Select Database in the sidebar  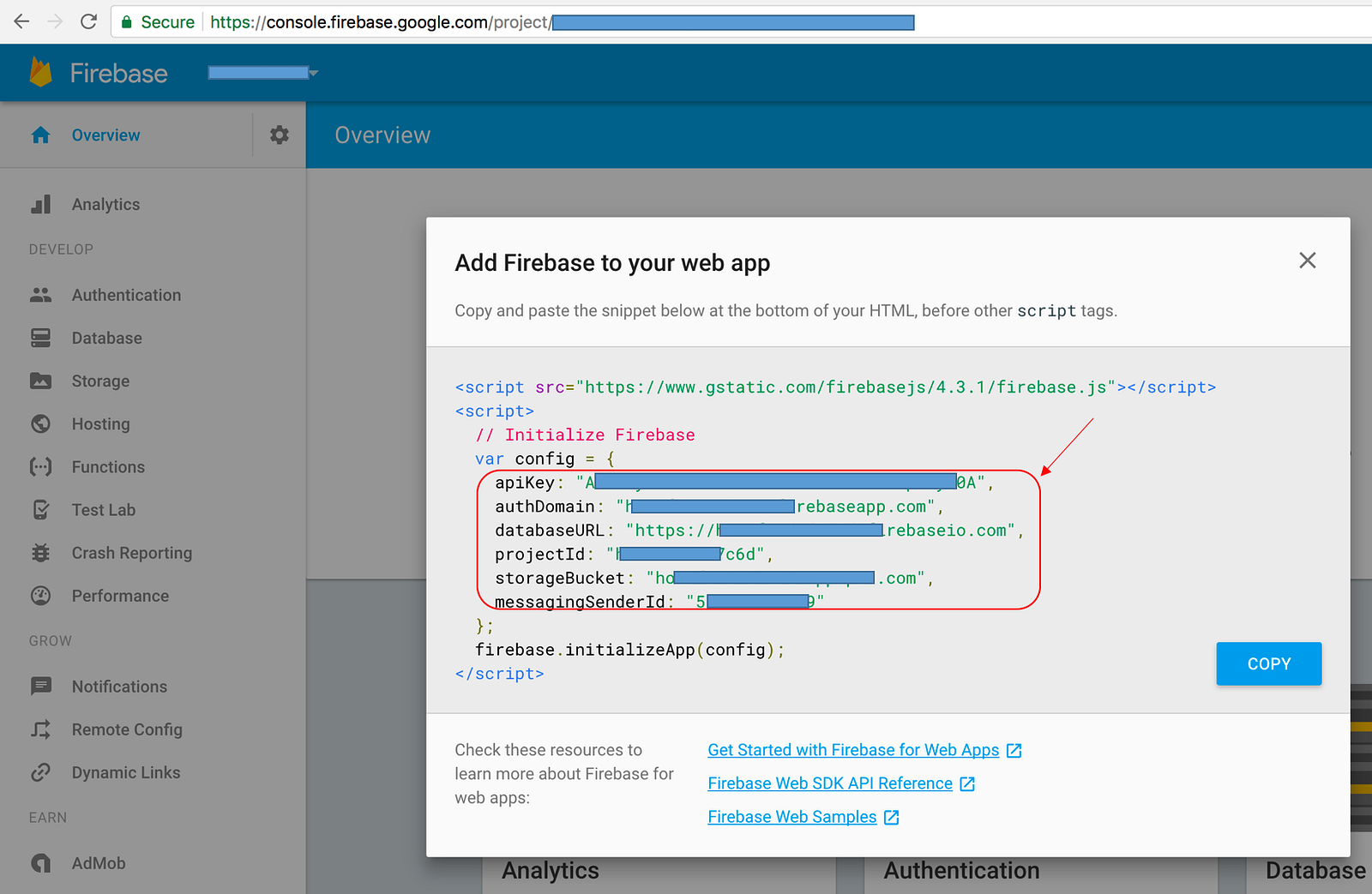(x=107, y=338)
